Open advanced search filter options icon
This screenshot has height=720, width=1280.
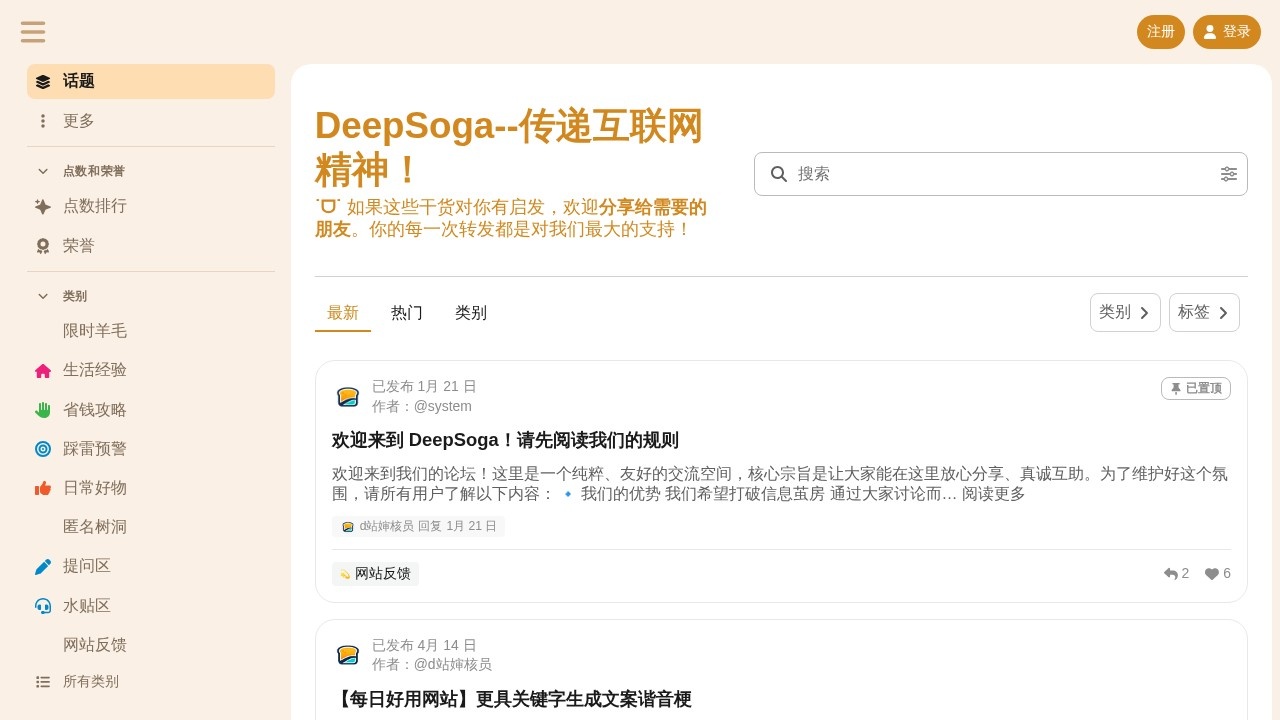tap(1229, 174)
